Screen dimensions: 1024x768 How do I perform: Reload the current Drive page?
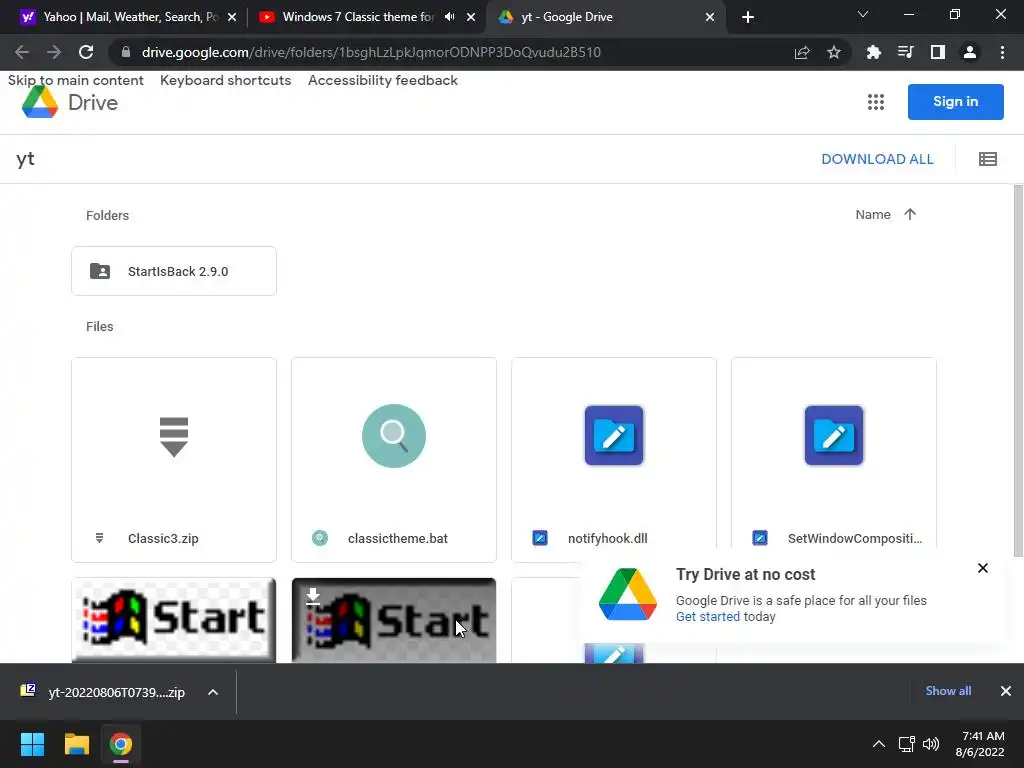[x=86, y=52]
